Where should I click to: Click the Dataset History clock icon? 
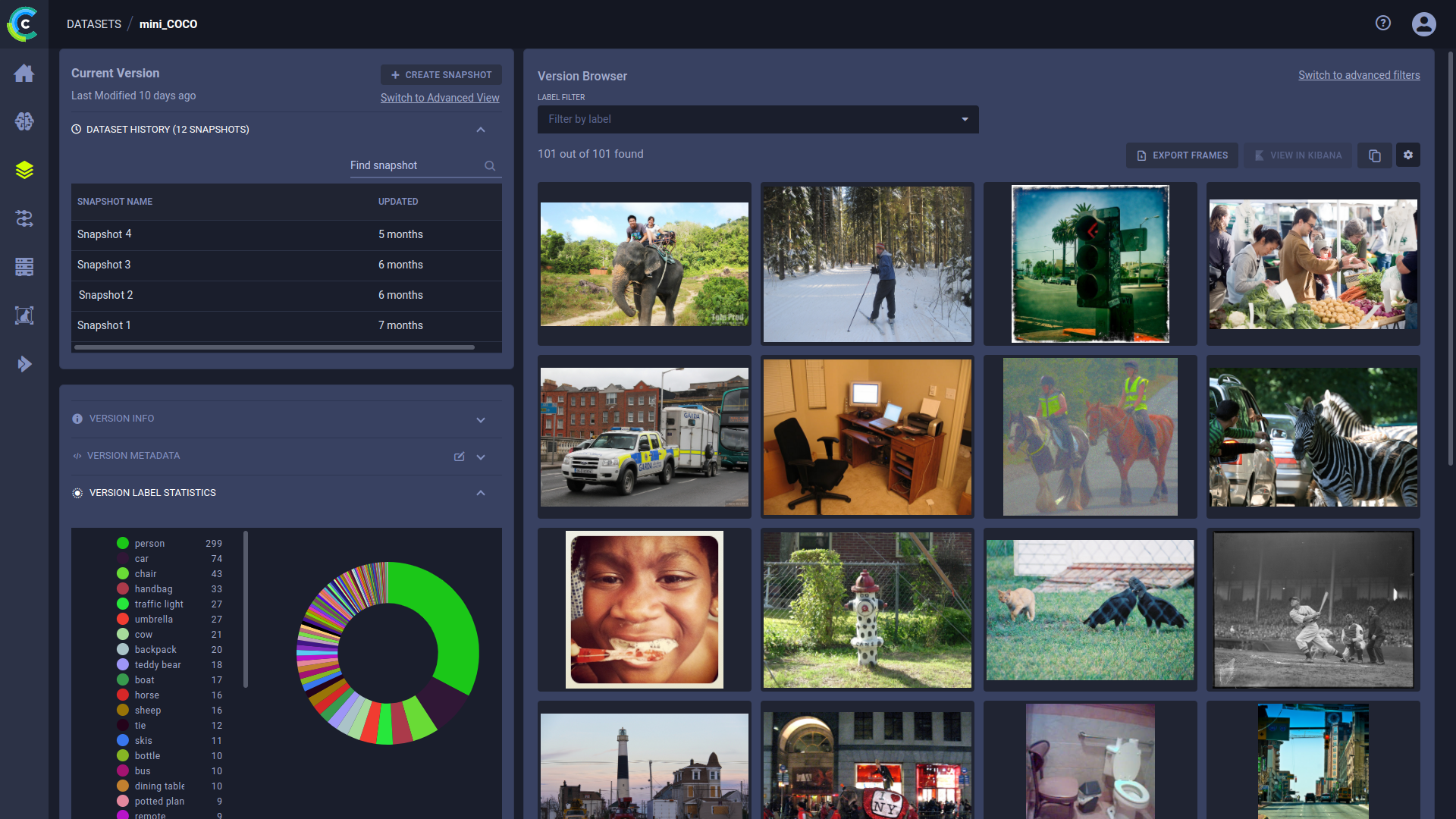click(76, 130)
